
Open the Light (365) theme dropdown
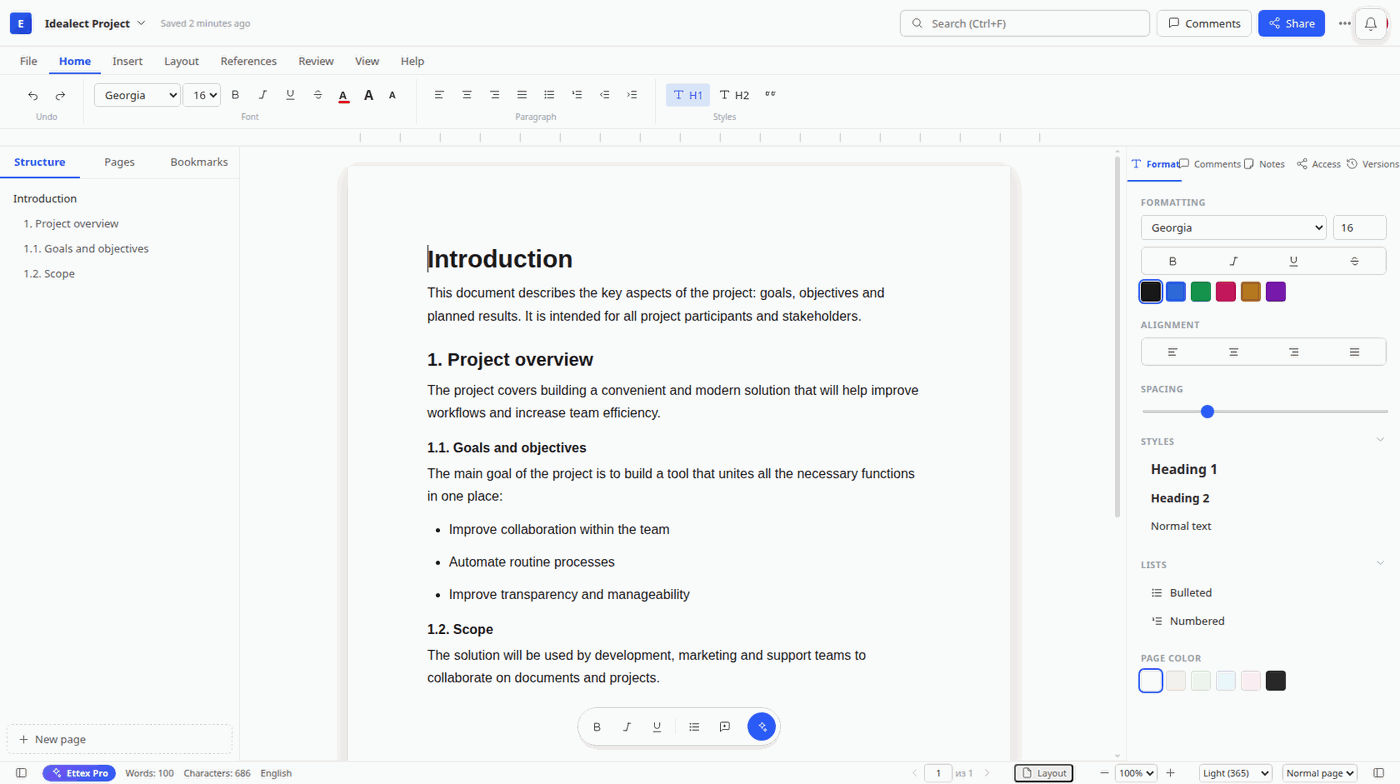click(x=1235, y=773)
